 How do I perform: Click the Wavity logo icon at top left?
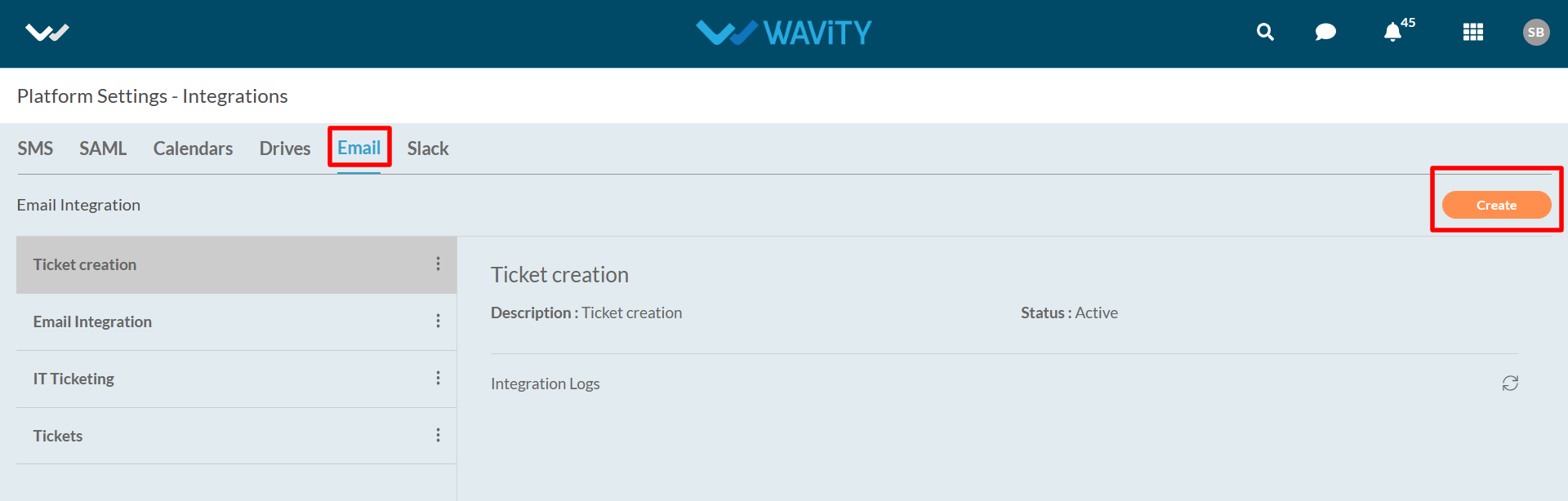[47, 33]
